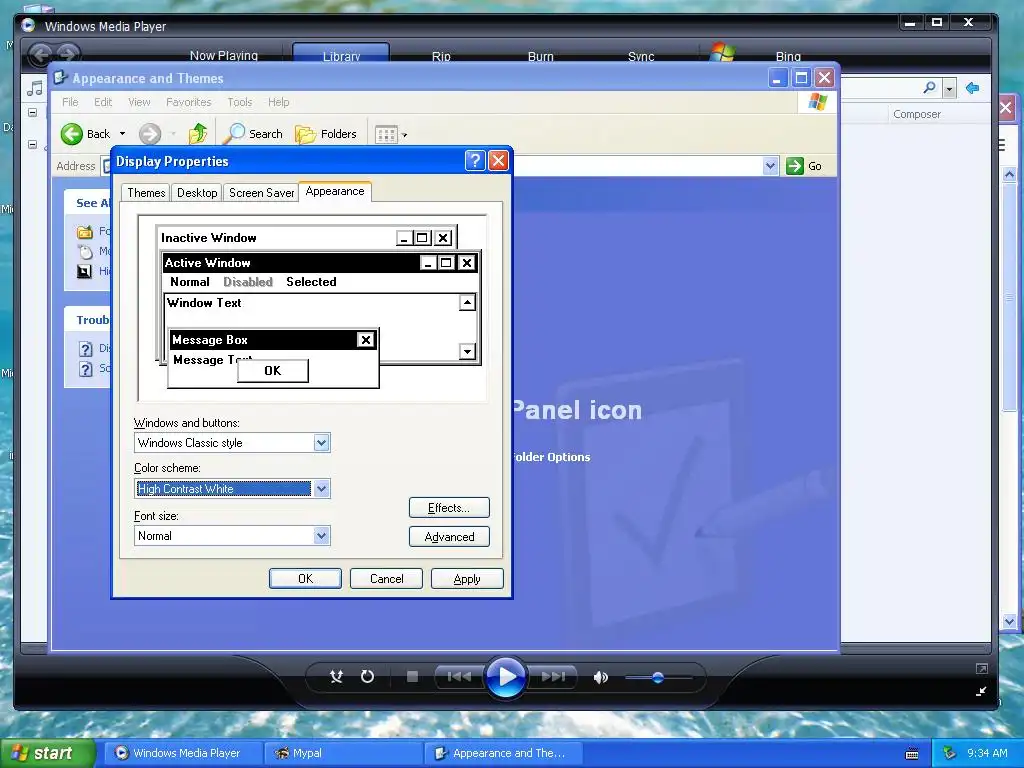Open the Now Playing tab

click(x=223, y=56)
